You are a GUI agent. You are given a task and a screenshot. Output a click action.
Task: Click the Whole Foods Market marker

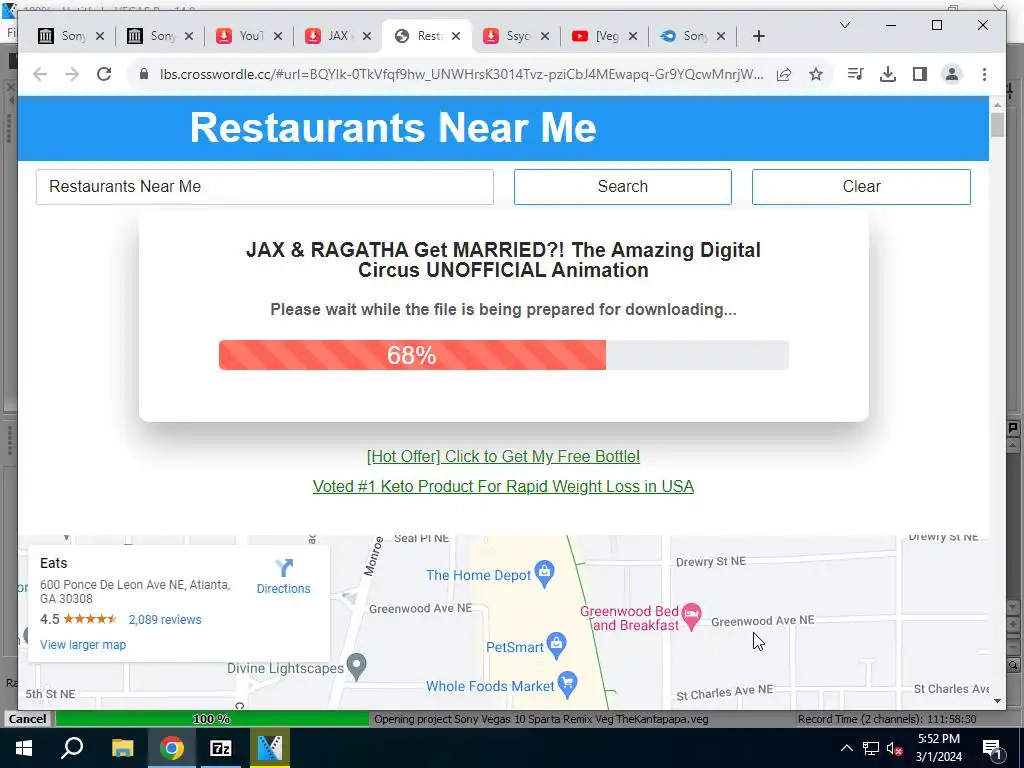pyautogui.click(x=568, y=683)
